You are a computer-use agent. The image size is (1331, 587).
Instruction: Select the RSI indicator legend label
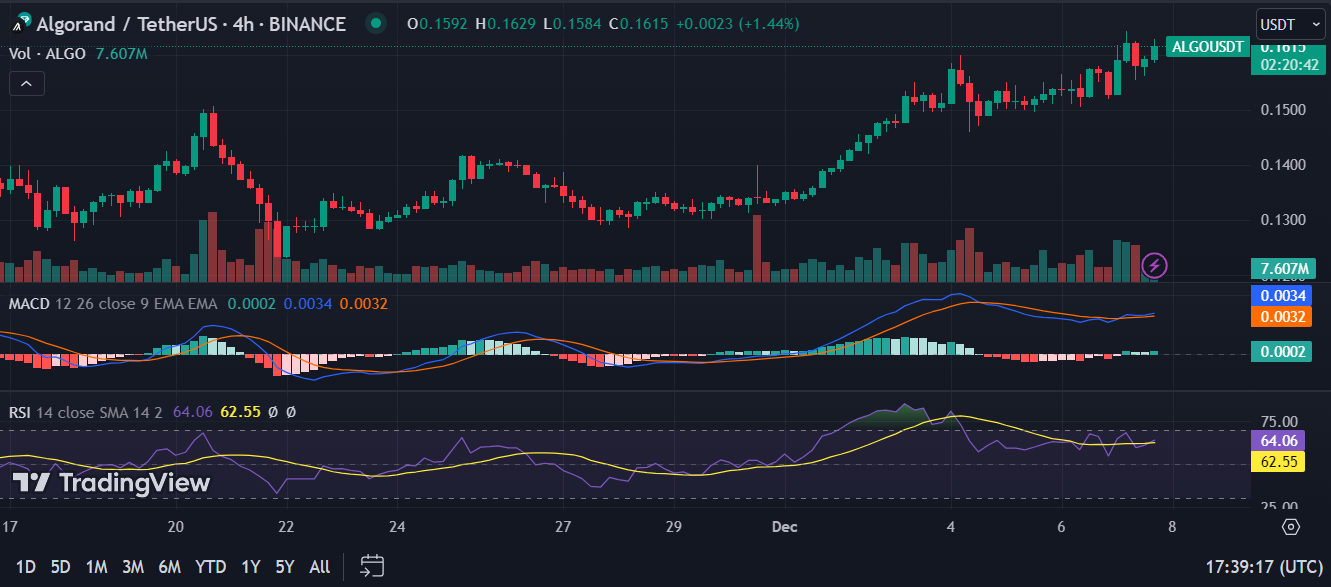click(21, 412)
